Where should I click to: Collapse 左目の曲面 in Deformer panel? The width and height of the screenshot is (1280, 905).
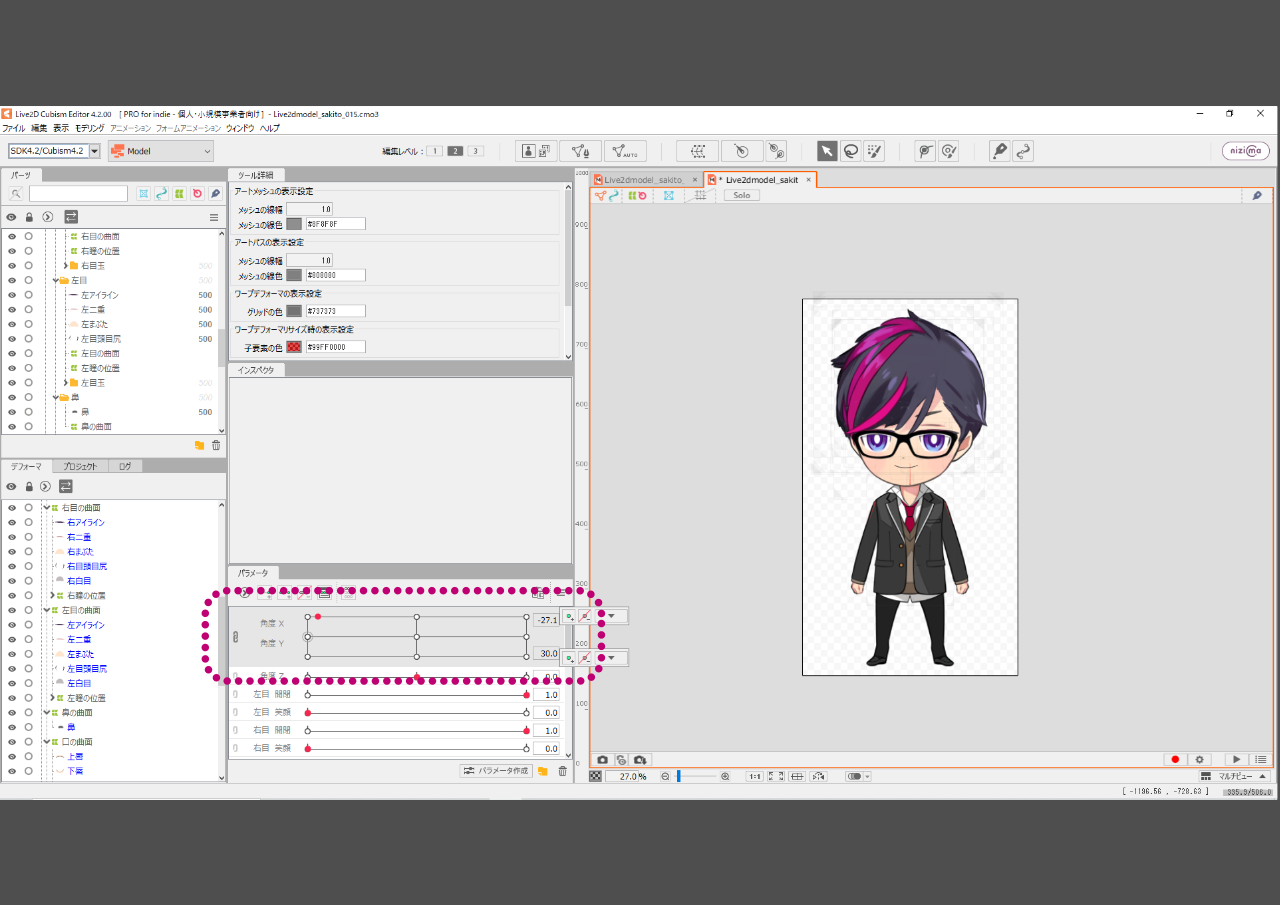(46, 610)
